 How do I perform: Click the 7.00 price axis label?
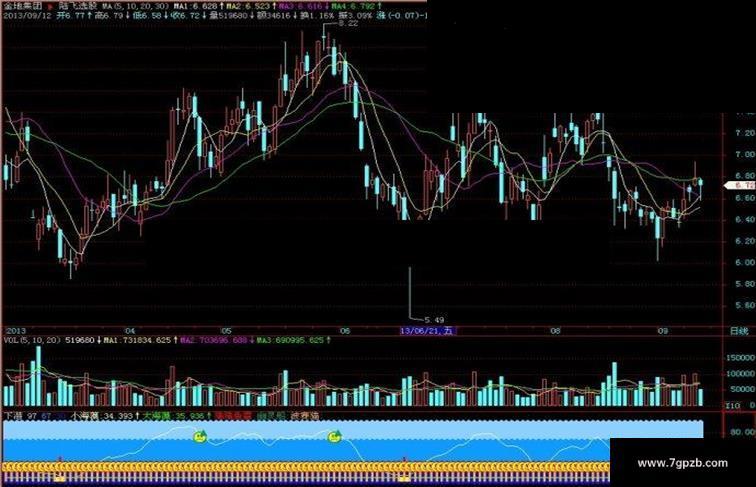tap(744, 155)
